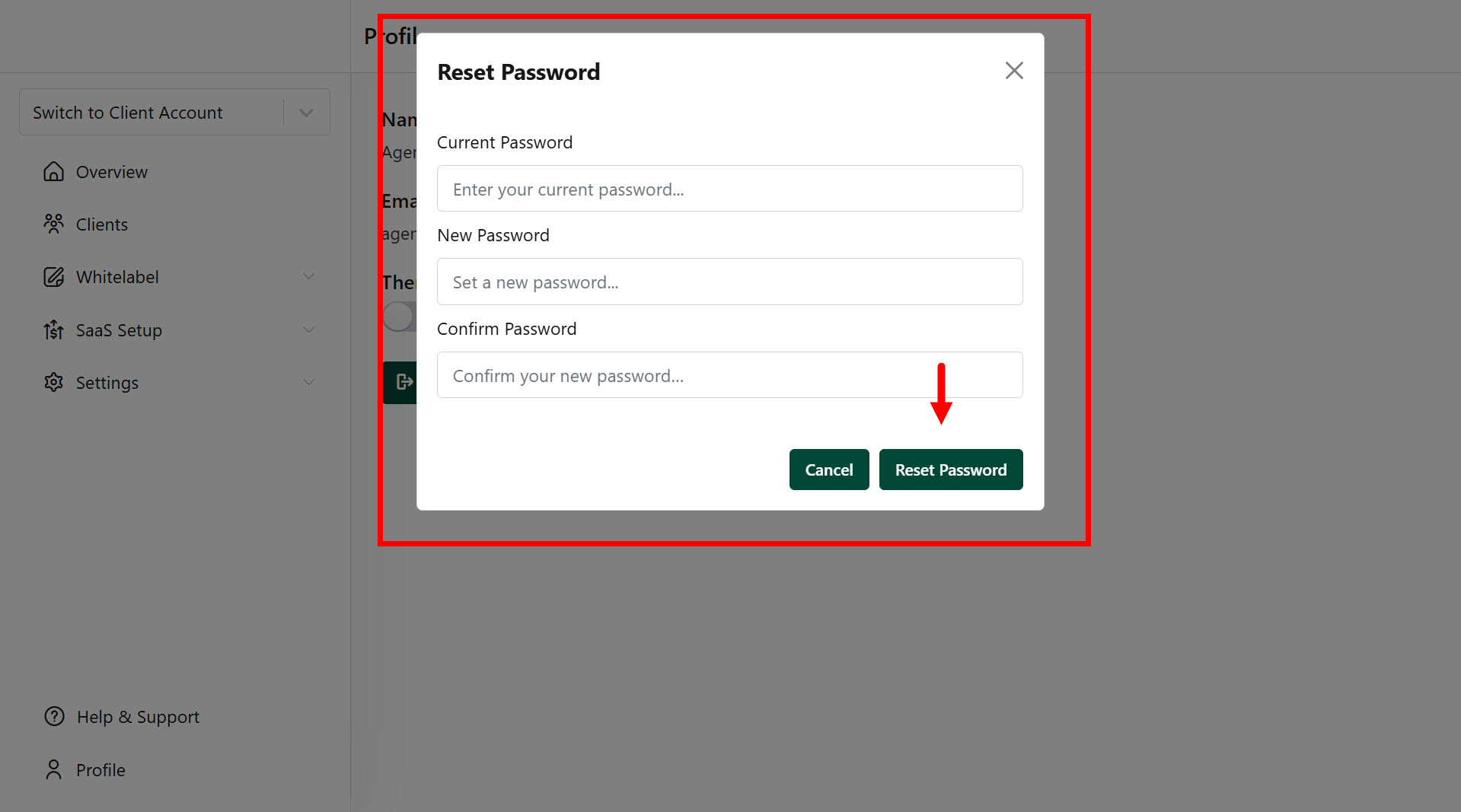The height and width of the screenshot is (812, 1461).
Task: Submit with the Reset Password button
Action: click(950, 470)
